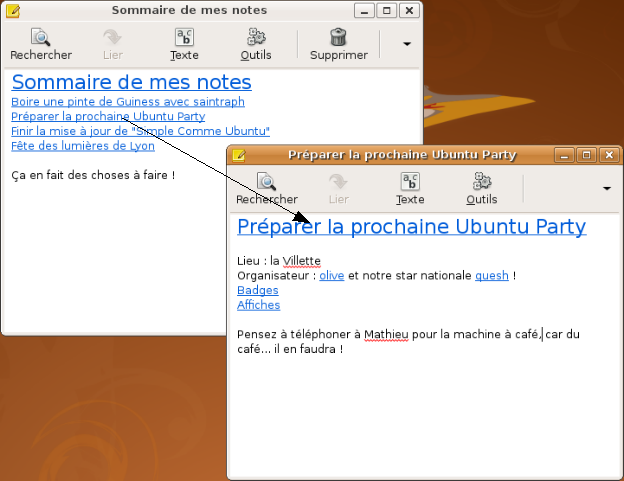This screenshot has width=624, height=481.
Task: Click Lier icon in Ubuntu Party note
Action: pos(339,183)
